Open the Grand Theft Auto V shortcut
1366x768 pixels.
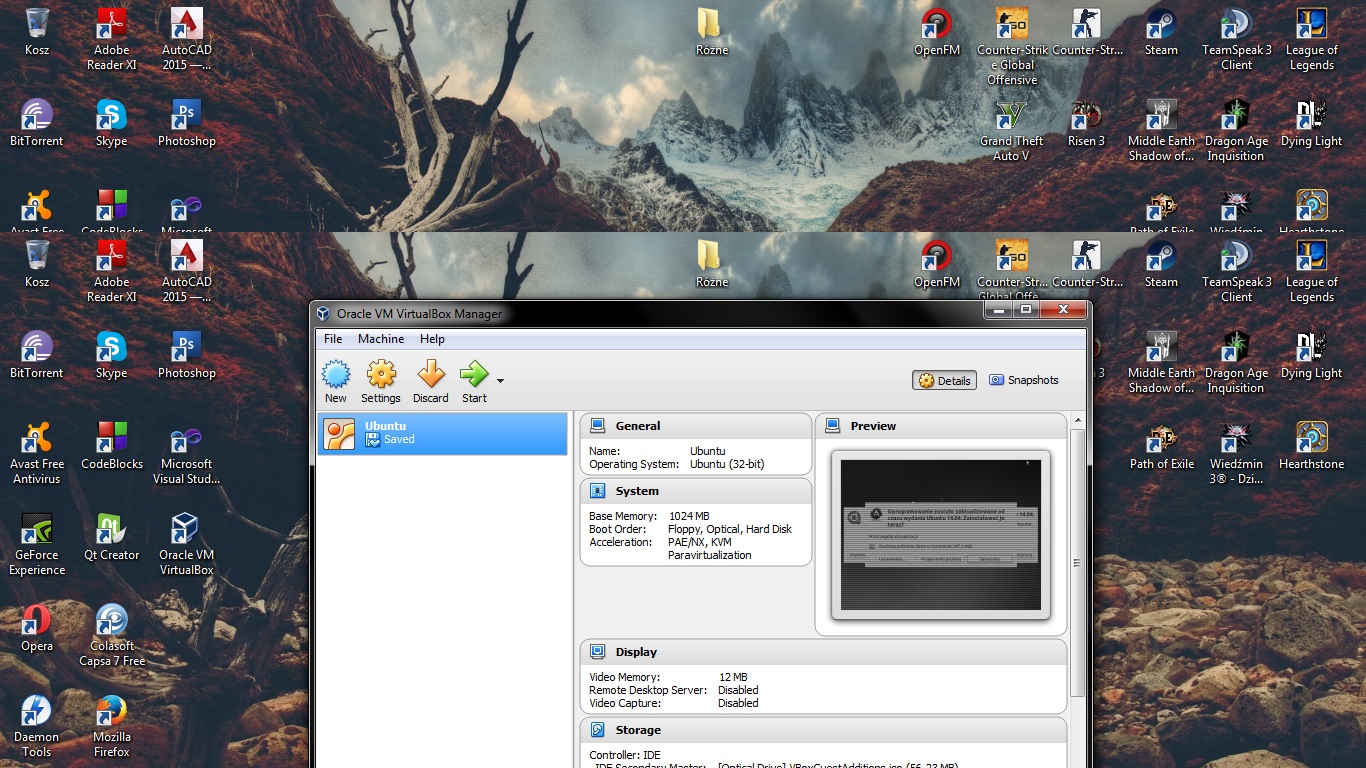tap(1011, 131)
